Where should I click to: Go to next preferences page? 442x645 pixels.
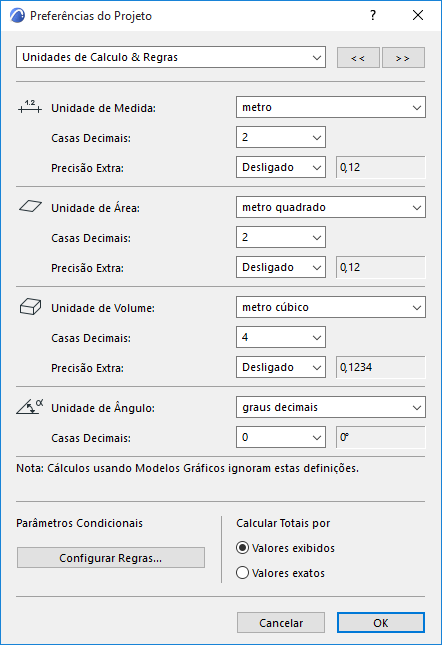pyautogui.click(x=403, y=58)
